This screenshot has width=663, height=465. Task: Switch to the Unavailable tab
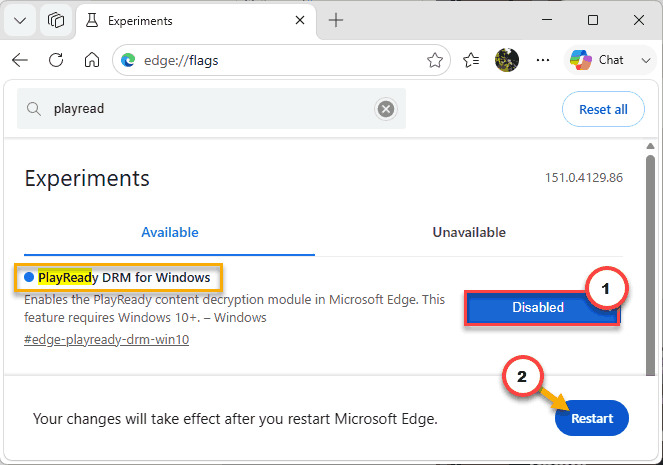pyautogui.click(x=469, y=232)
